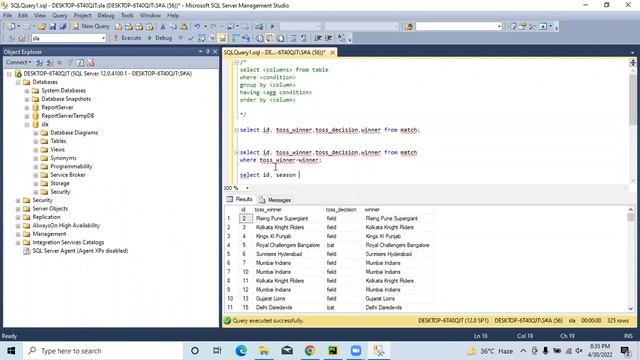
Task: Click Comment out selected lines icon
Action: (x=293, y=38)
